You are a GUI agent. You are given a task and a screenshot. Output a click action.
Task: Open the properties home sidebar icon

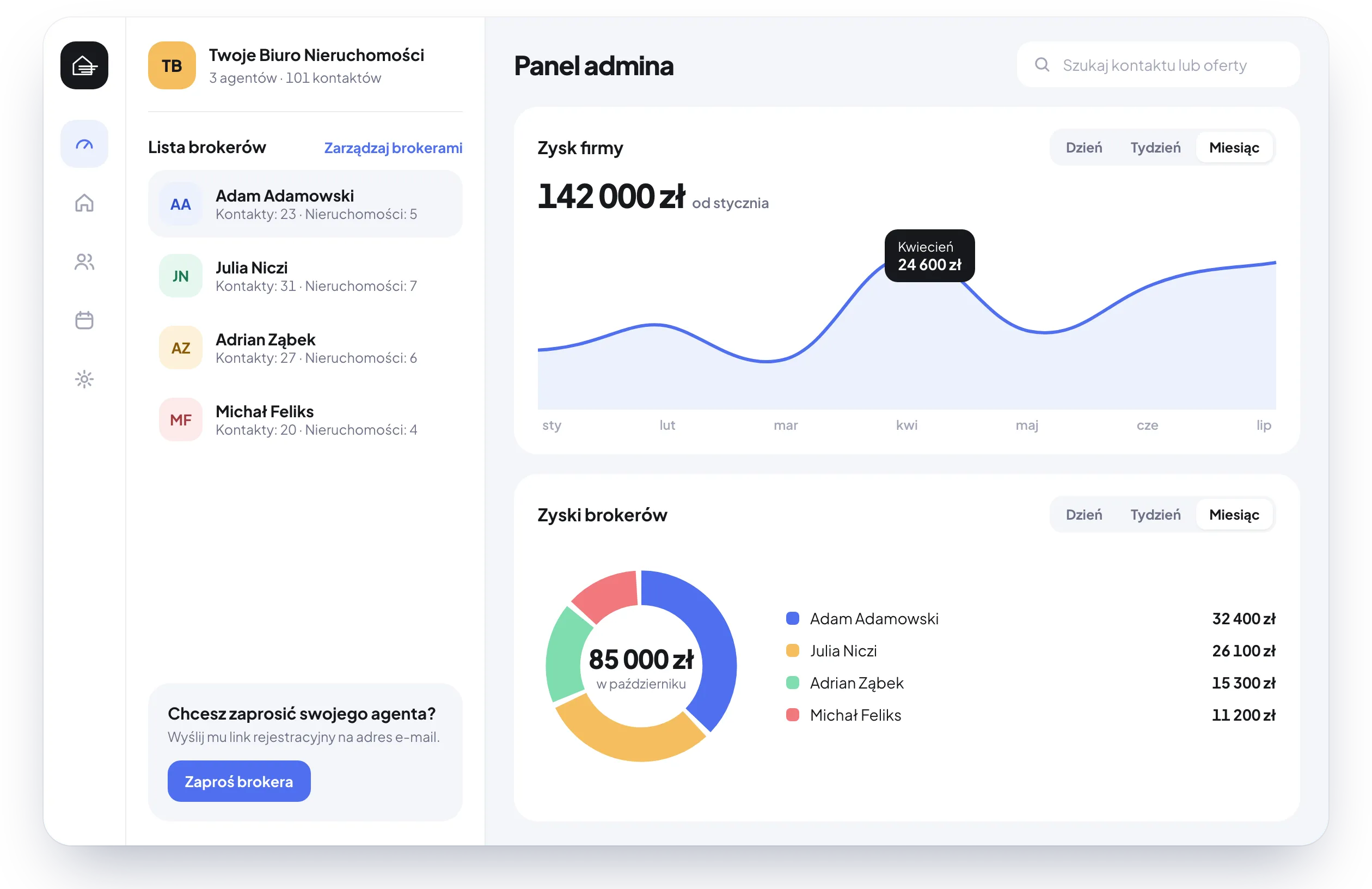(x=84, y=203)
